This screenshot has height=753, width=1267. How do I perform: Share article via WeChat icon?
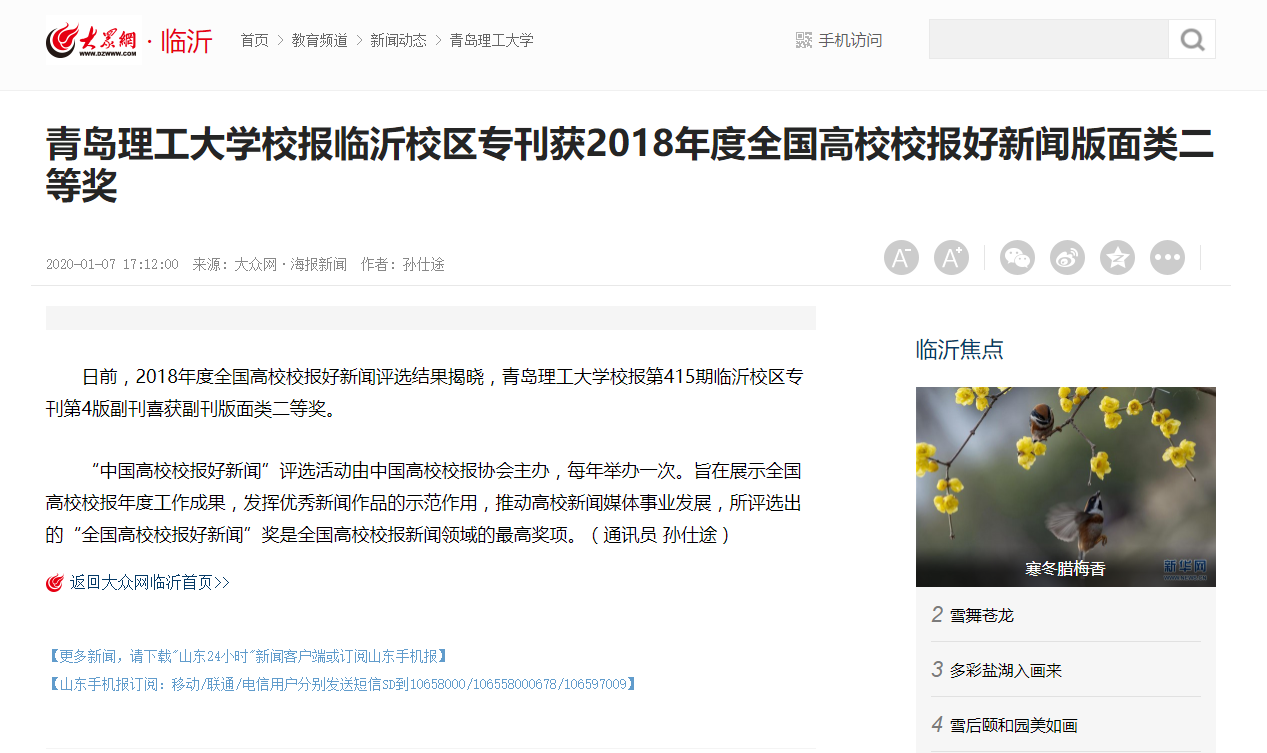pos(1018,258)
